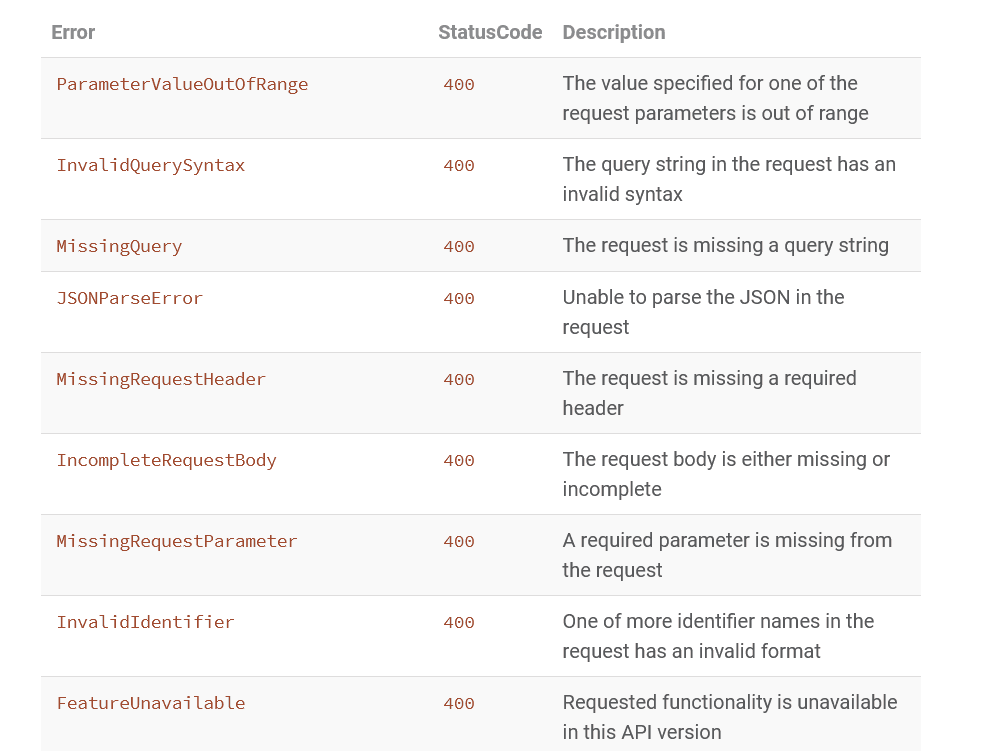Click the InvalidQuerySyntax error name
The width and height of the screenshot is (995, 751).
(x=150, y=165)
